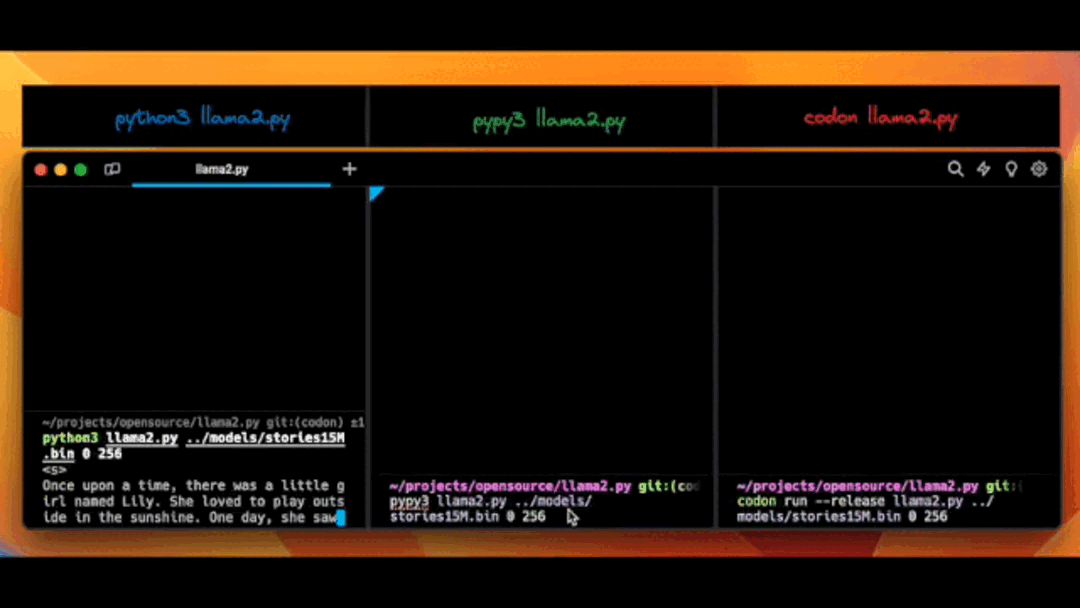The width and height of the screenshot is (1080, 608).
Task: Open the settings gear icon
Action: tap(1039, 169)
